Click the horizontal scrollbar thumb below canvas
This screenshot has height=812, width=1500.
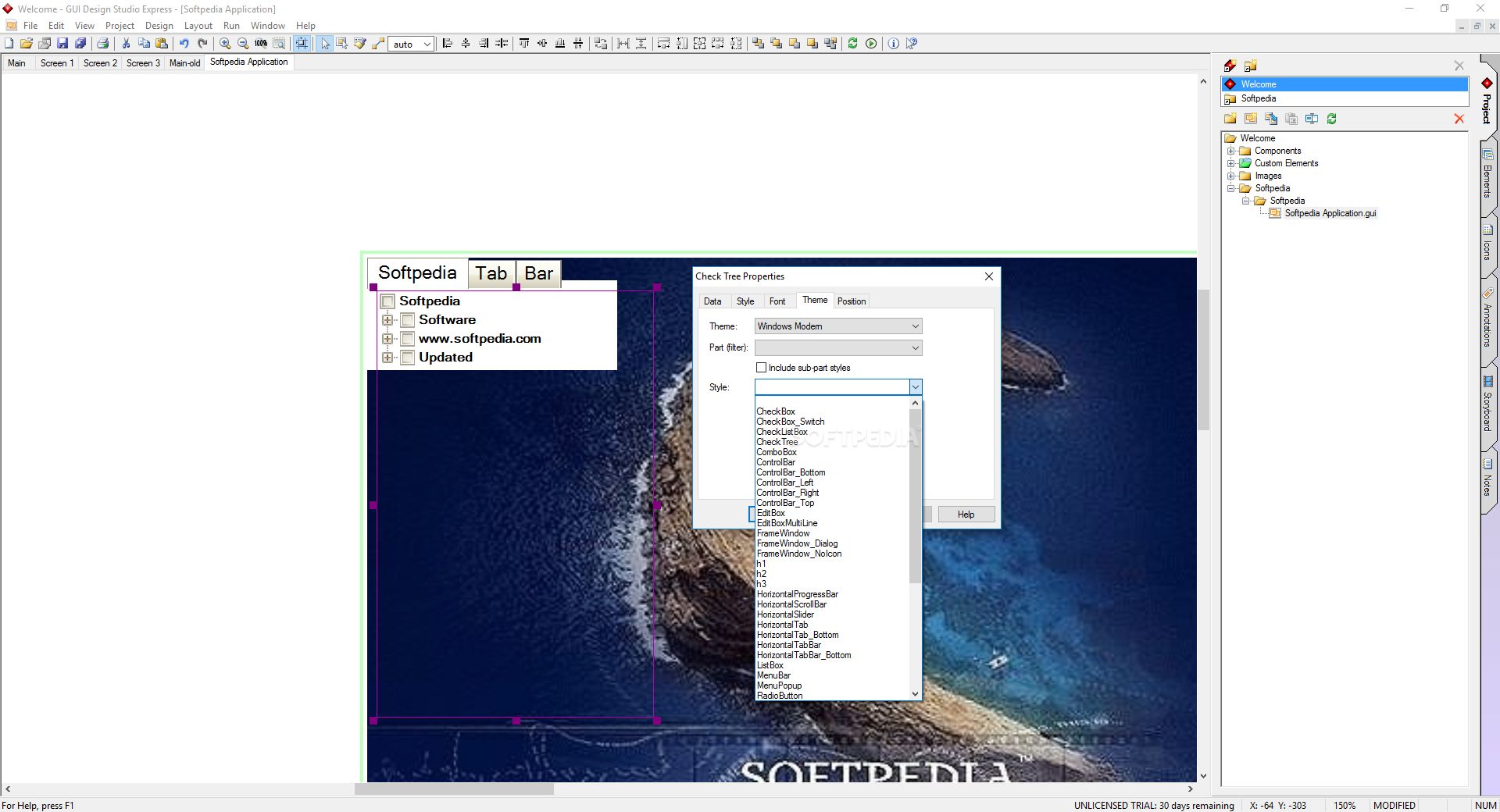point(454,789)
